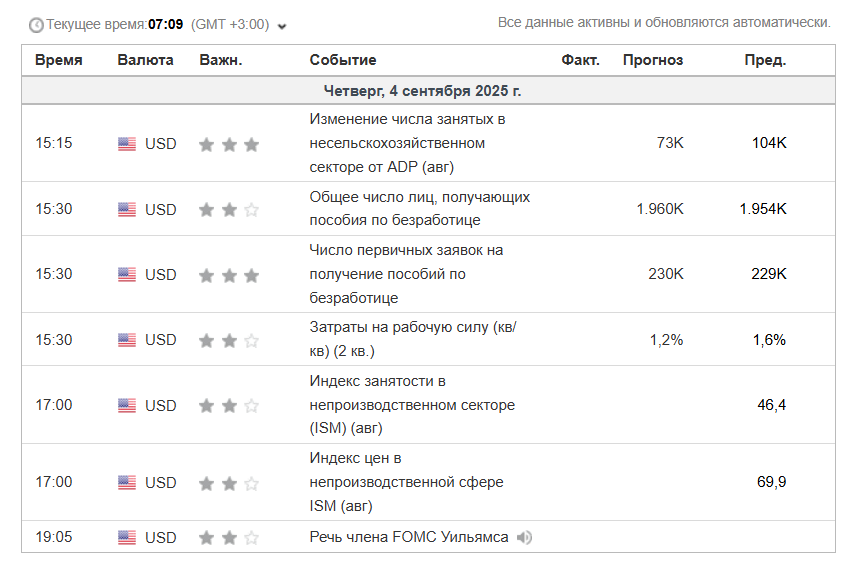Click the US flag in the ISM employment index row
The width and height of the screenshot is (857, 571).
[127, 405]
